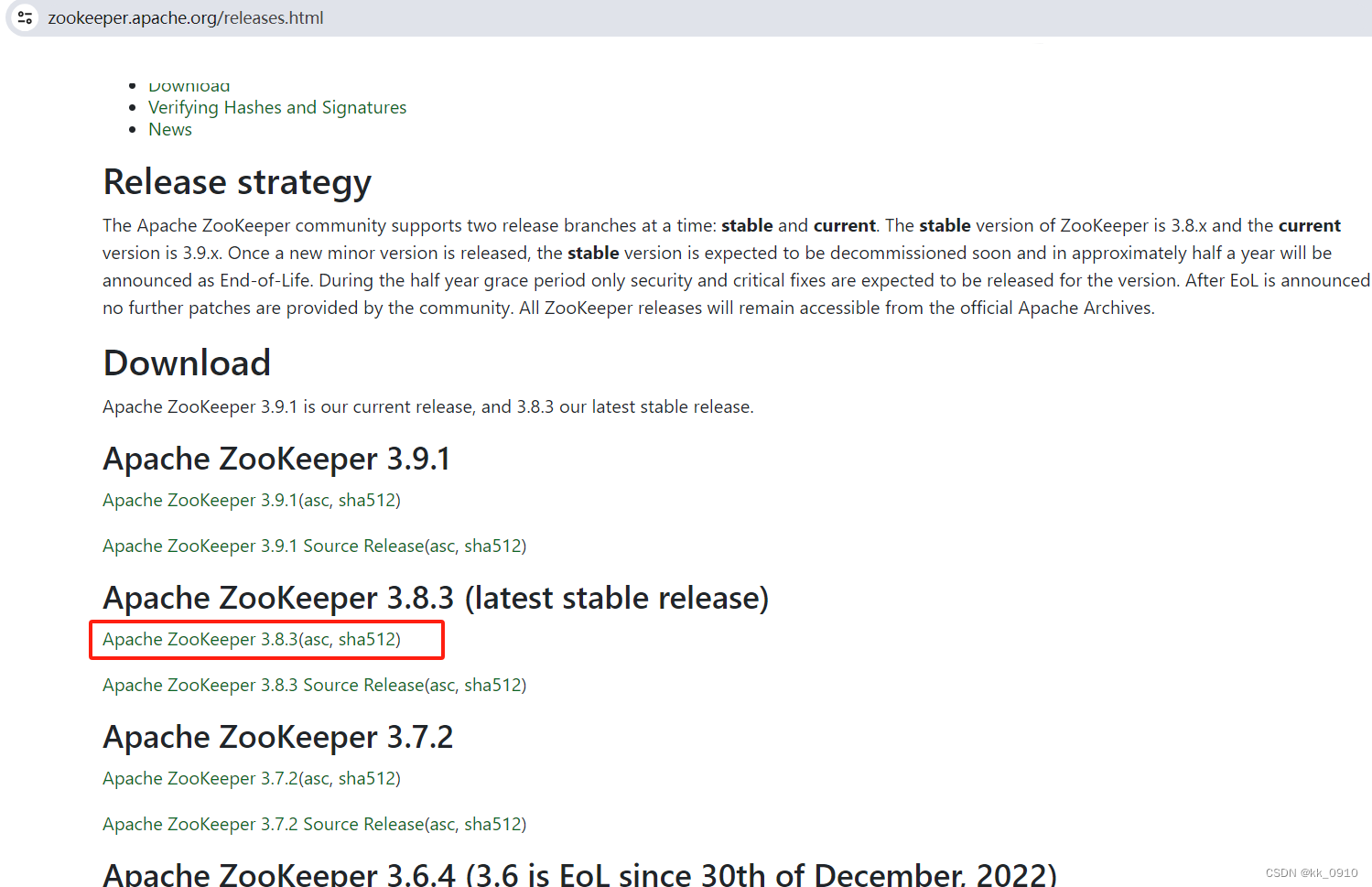This screenshot has height=887, width=1372.
Task: Download Apache ZooKeeper 3.7.2 Source Release
Action: (x=264, y=824)
